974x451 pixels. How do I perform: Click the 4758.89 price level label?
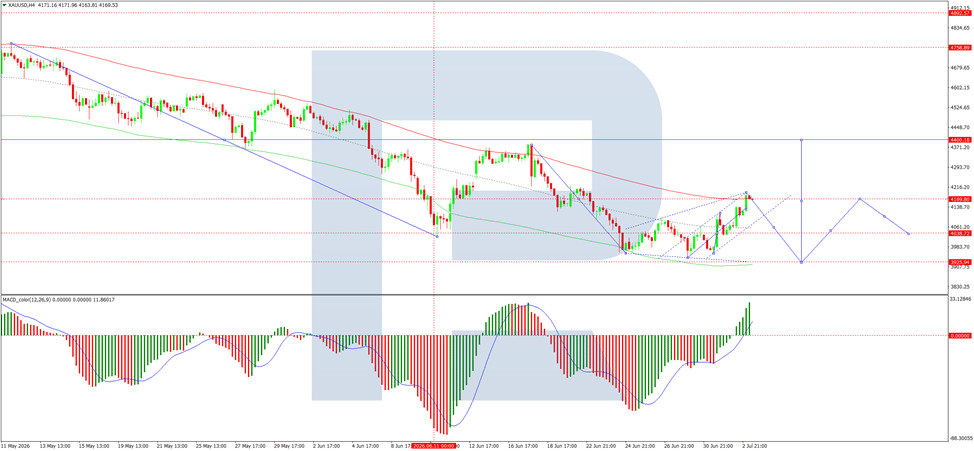click(x=960, y=47)
